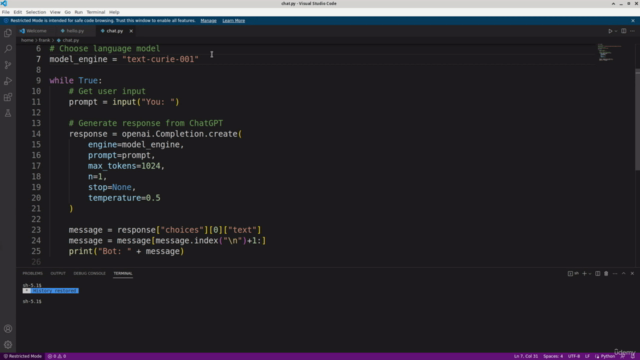This screenshot has width=640, height=360.
Task: Open errors and warnings count in status bar
Action: click(x=57, y=356)
